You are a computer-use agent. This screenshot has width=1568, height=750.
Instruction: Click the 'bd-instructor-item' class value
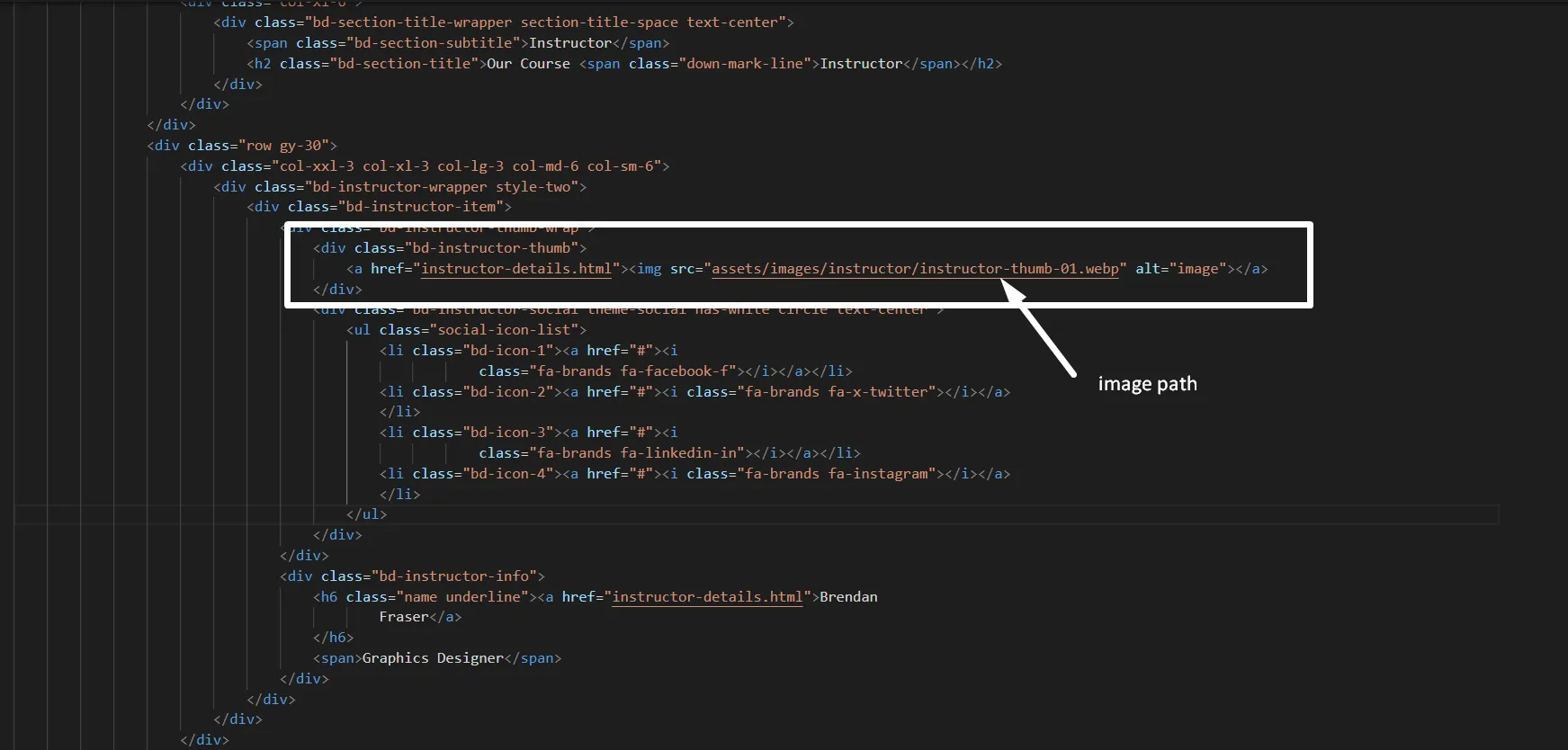[x=420, y=207]
